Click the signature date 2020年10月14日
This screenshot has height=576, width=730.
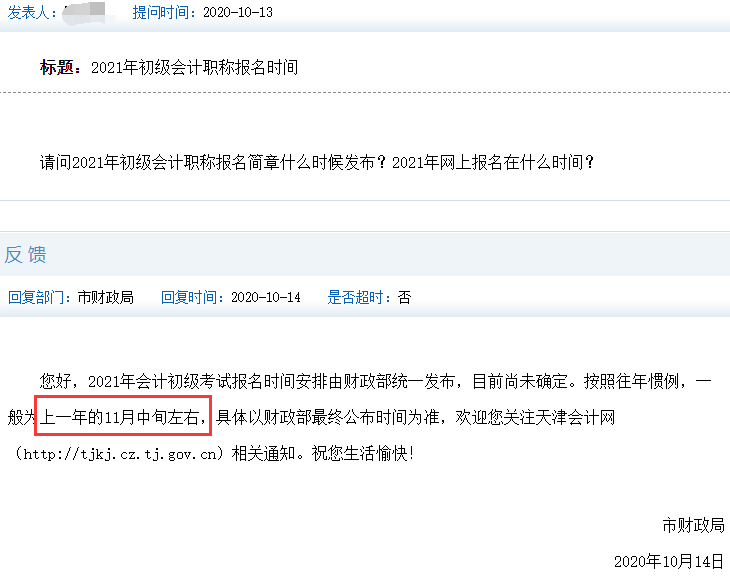click(669, 562)
